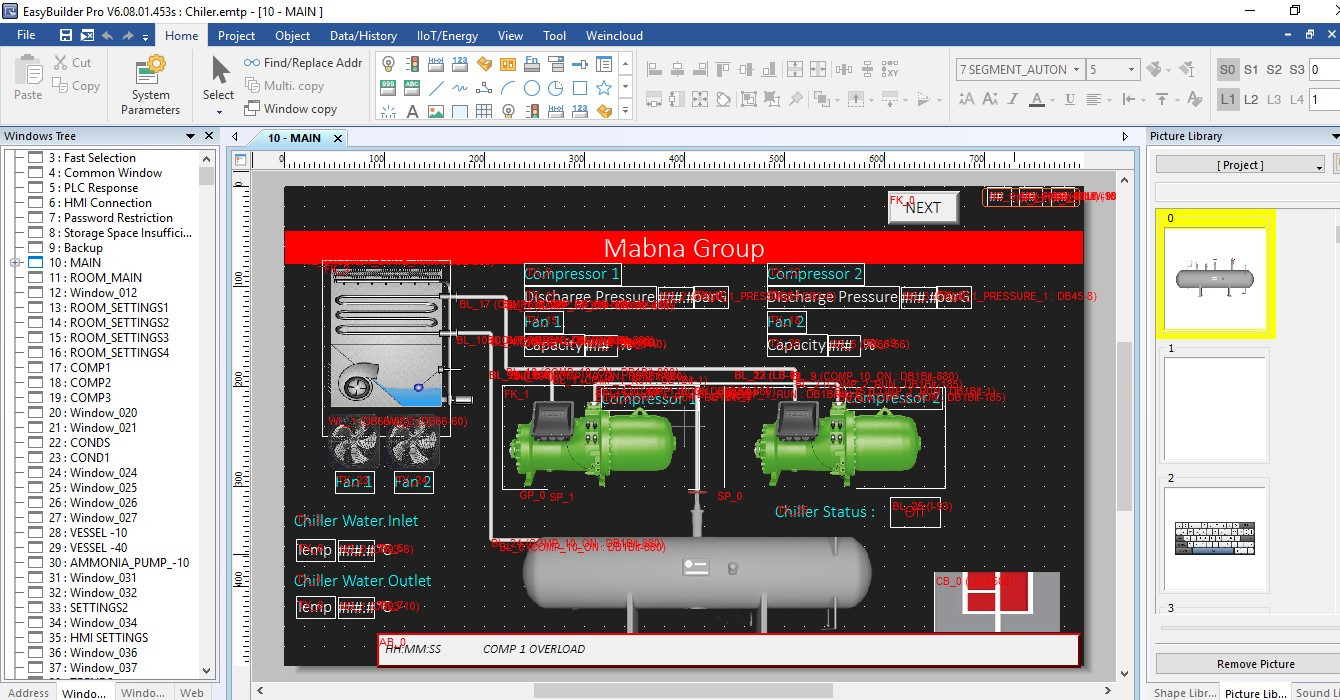This screenshot has height=700, width=1340.
Task: Pick the Pie shape tool
Action: click(x=556, y=87)
